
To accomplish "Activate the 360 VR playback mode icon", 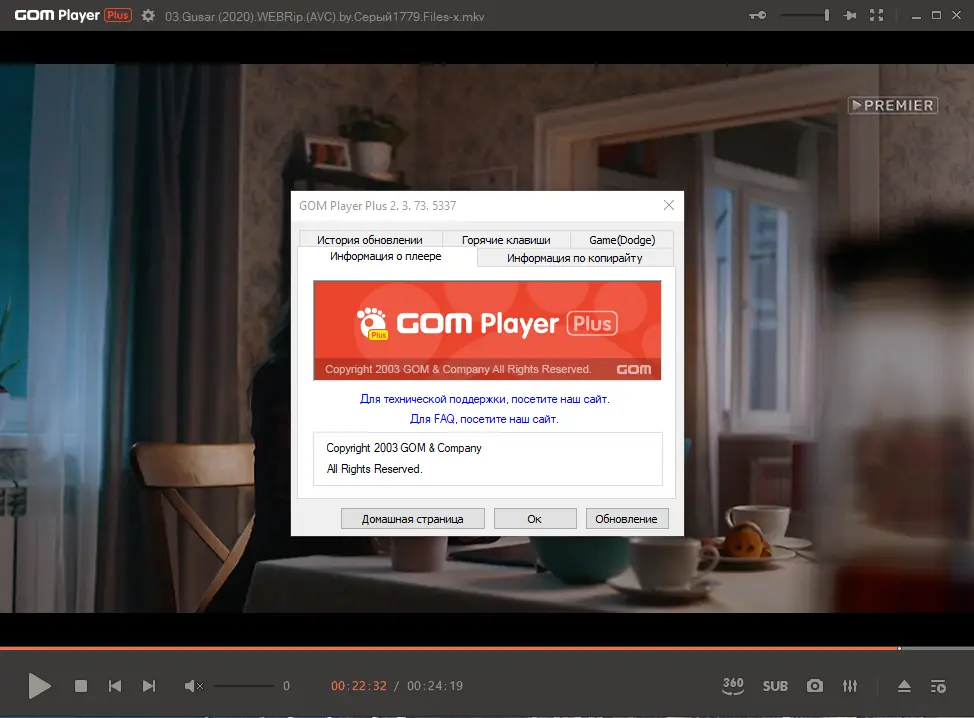I will point(733,686).
